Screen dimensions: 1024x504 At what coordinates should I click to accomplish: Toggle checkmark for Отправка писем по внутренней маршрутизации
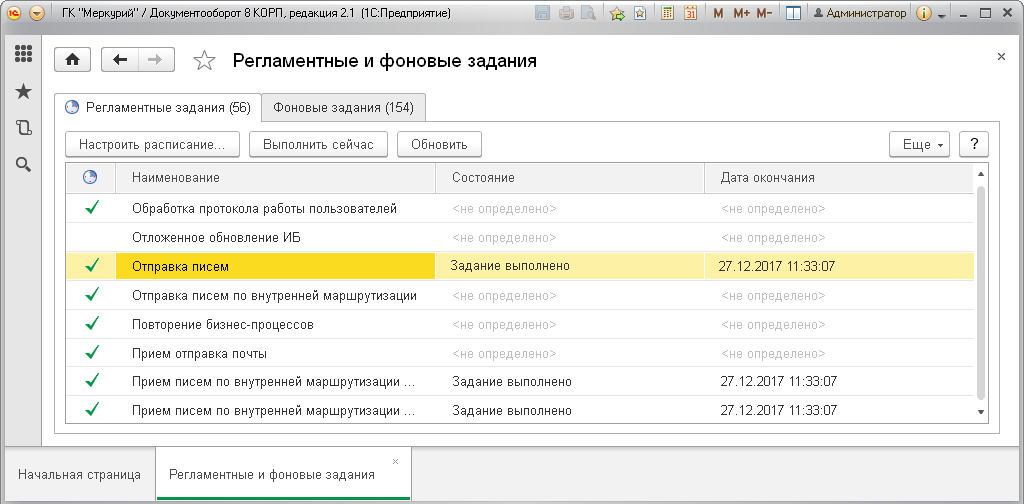coord(92,295)
